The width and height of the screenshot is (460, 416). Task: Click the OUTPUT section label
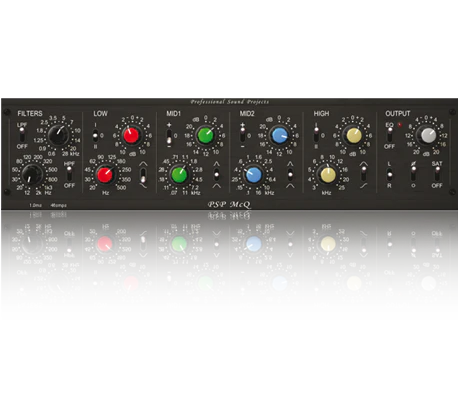[x=398, y=114]
